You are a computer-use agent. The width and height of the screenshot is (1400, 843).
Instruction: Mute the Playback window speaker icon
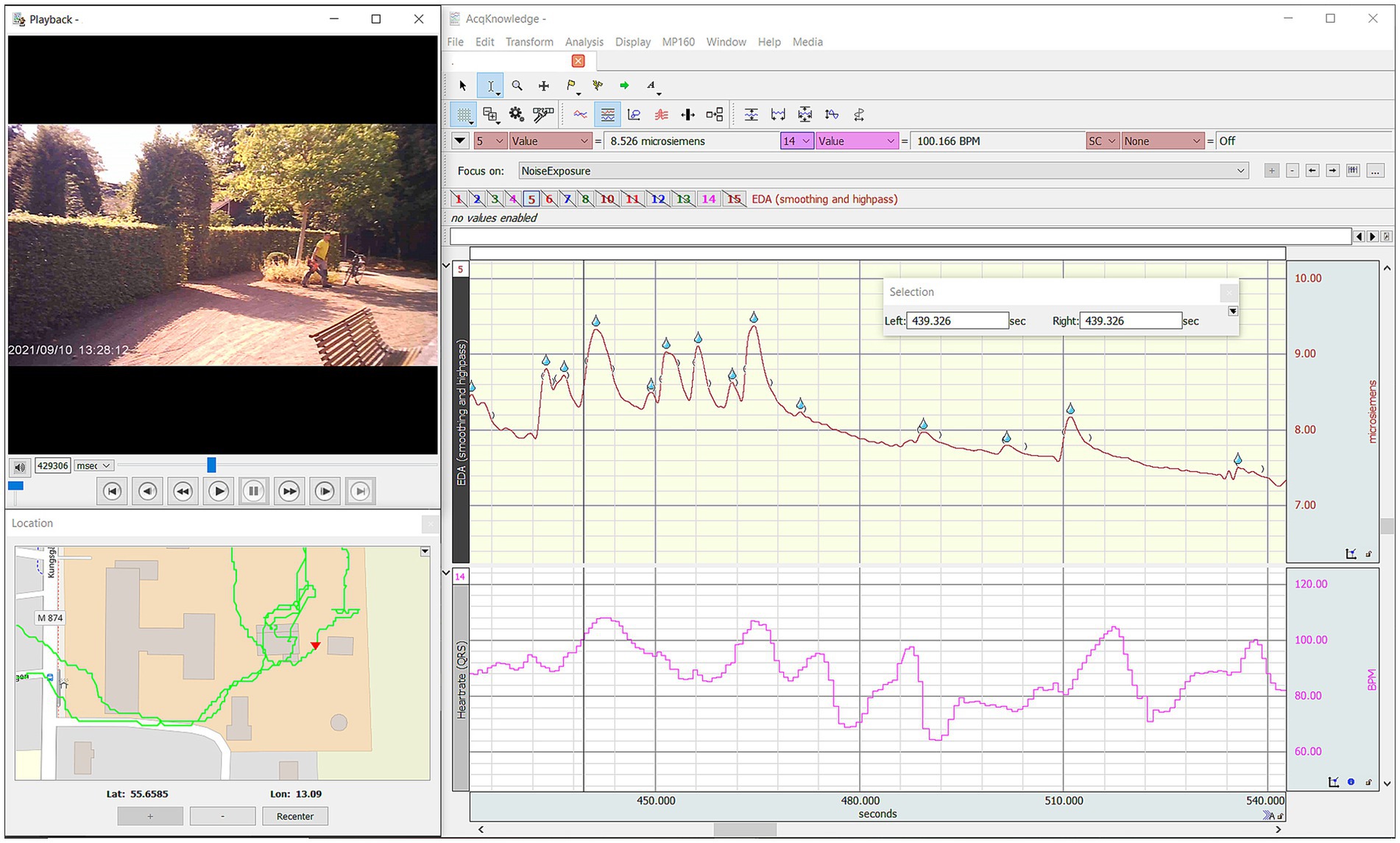click(x=20, y=466)
